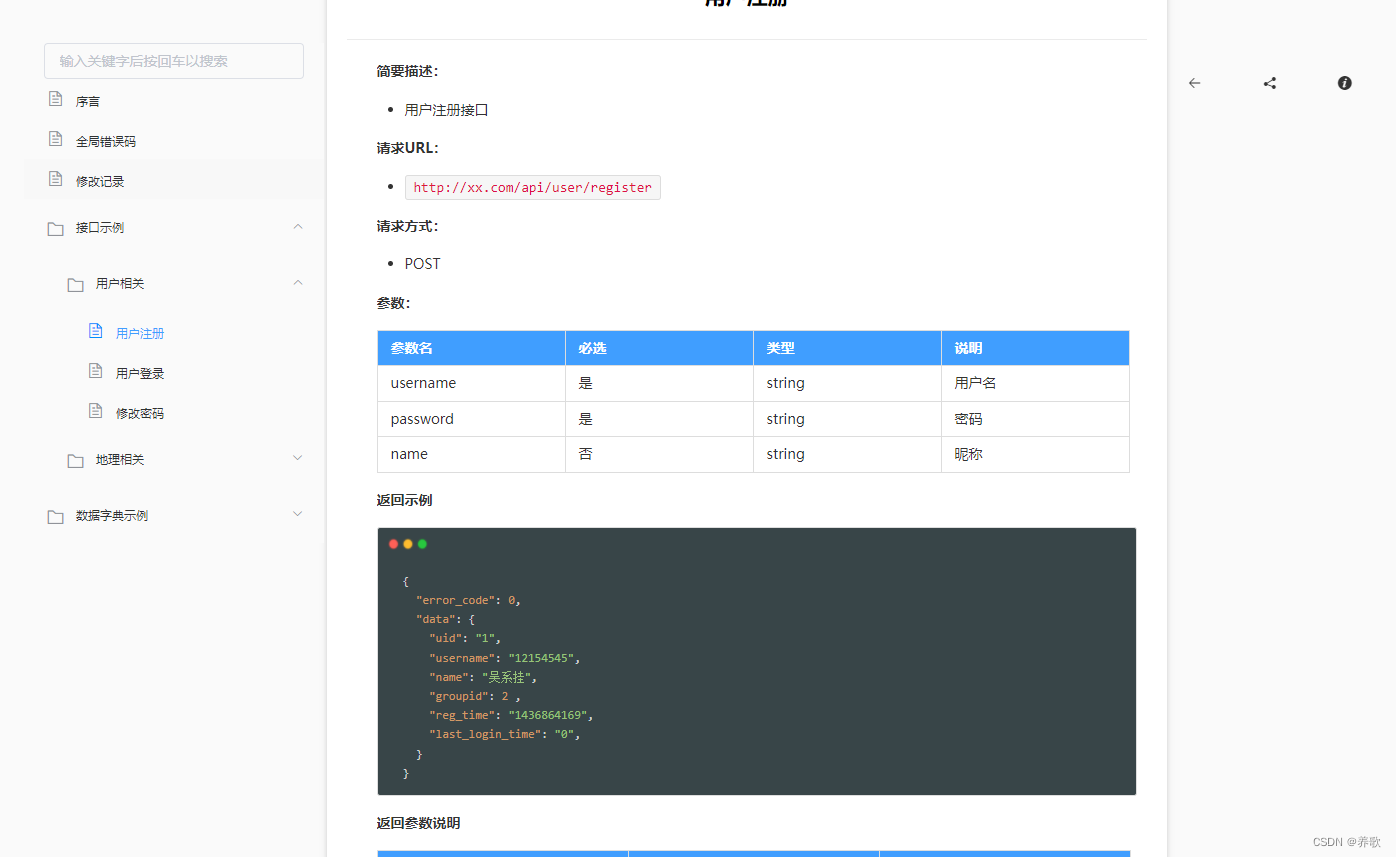1396x857 pixels.
Task: Click the folder icon beside 地理相关
Action: point(76,461)
